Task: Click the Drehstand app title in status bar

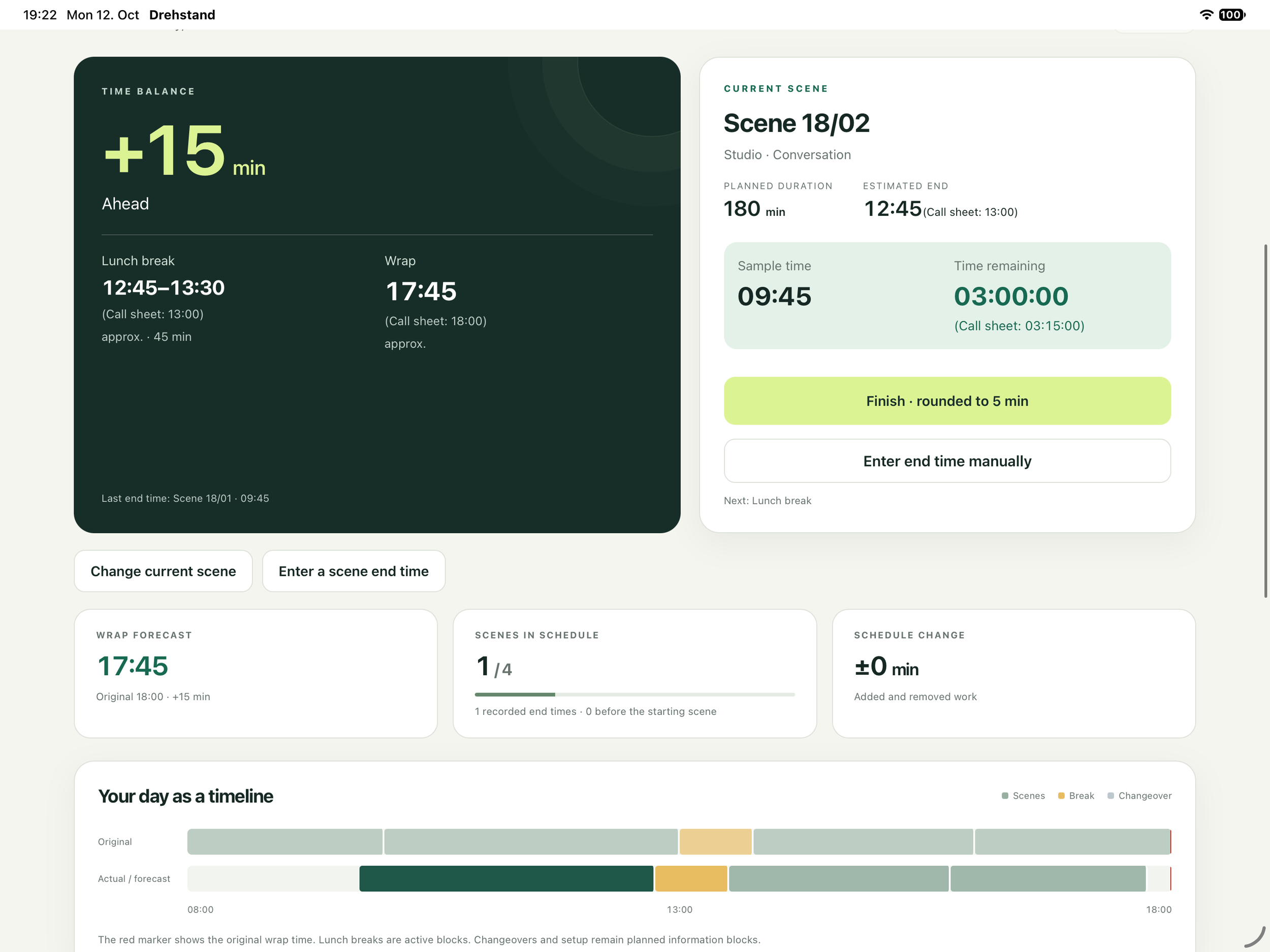Action: pos(182,15)
